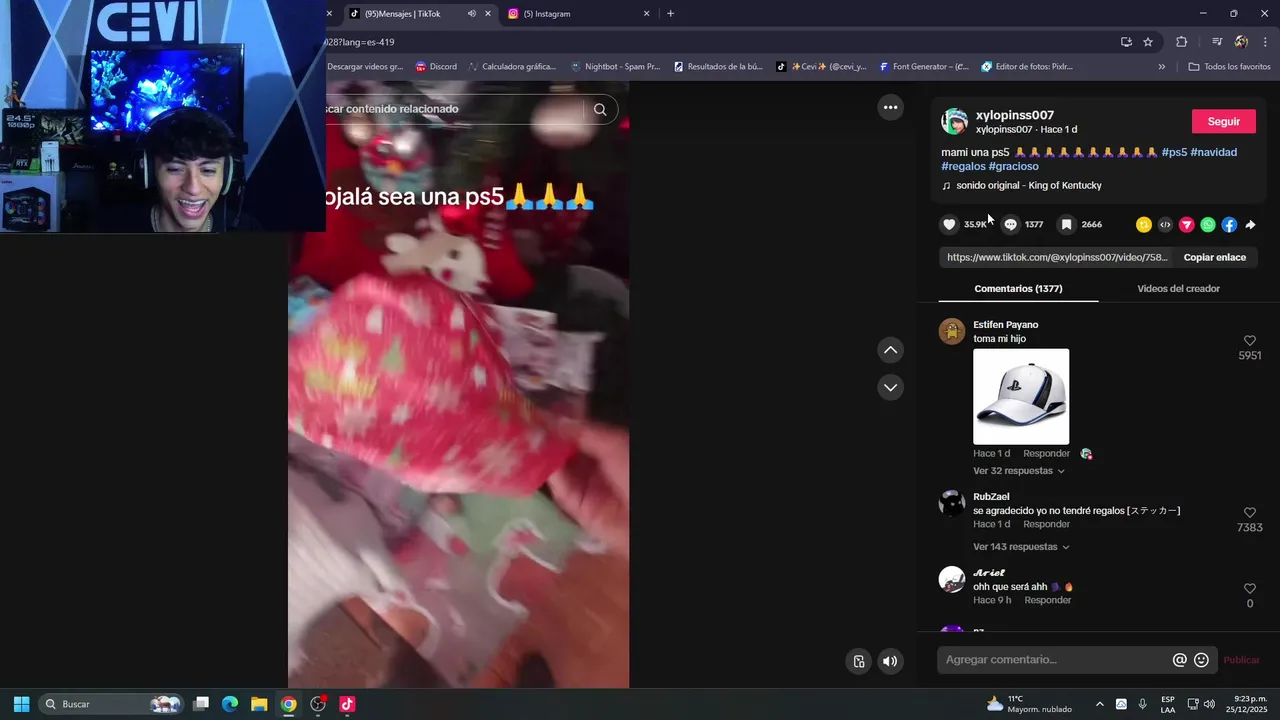
Task: Go to previous video with up arrow
Action: coord(890,350)
